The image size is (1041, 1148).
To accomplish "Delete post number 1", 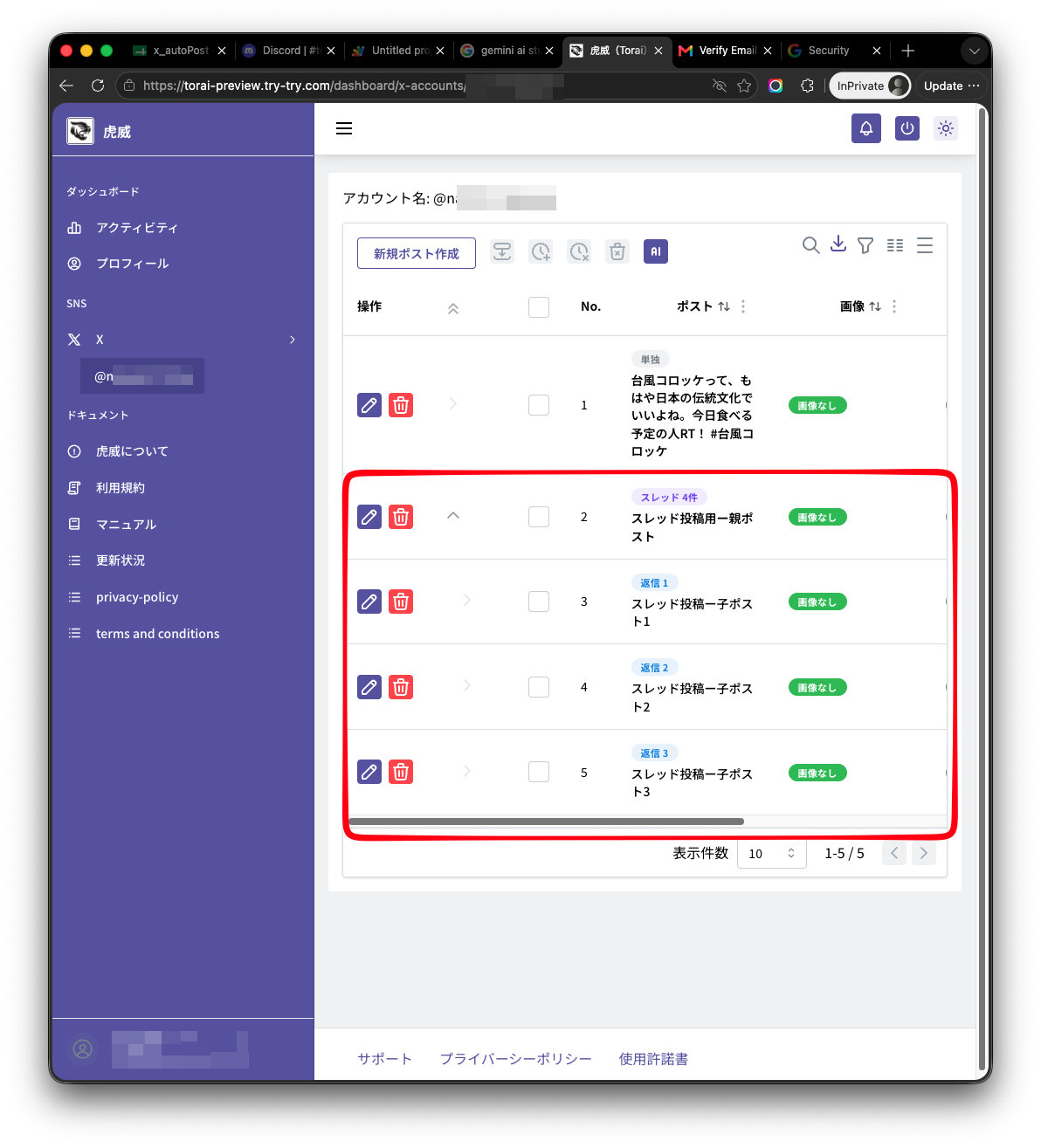I will (401, 405).
